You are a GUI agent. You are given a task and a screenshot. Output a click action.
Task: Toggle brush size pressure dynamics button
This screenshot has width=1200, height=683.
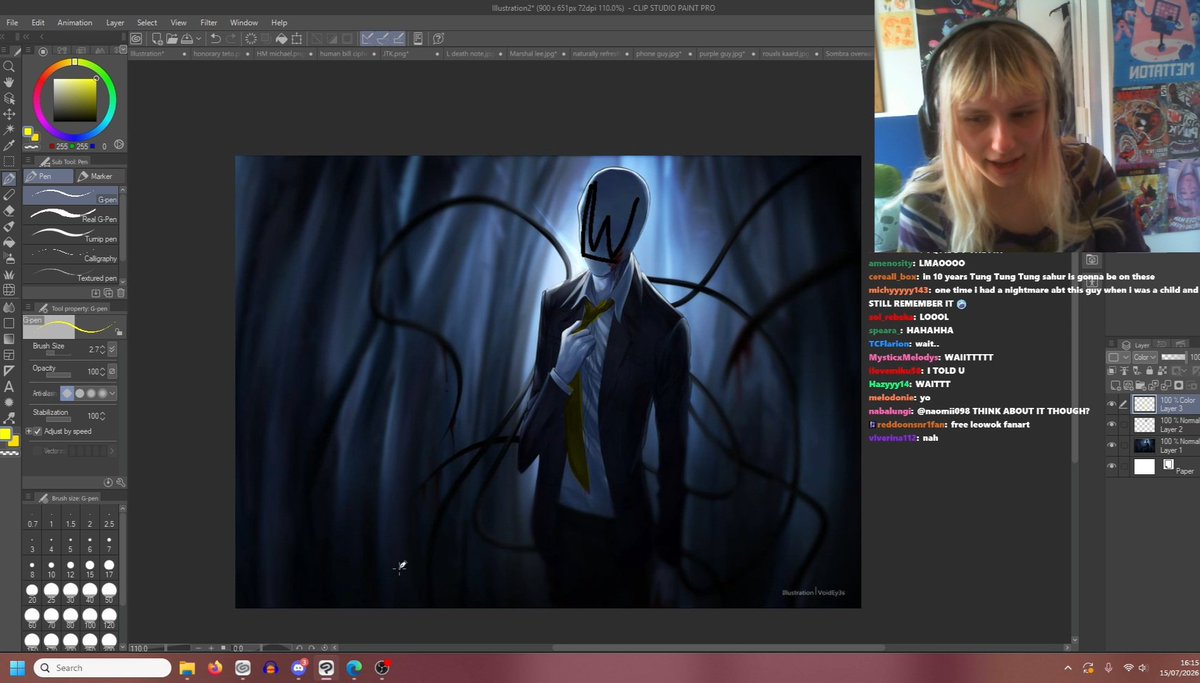[x=112, y=349]
